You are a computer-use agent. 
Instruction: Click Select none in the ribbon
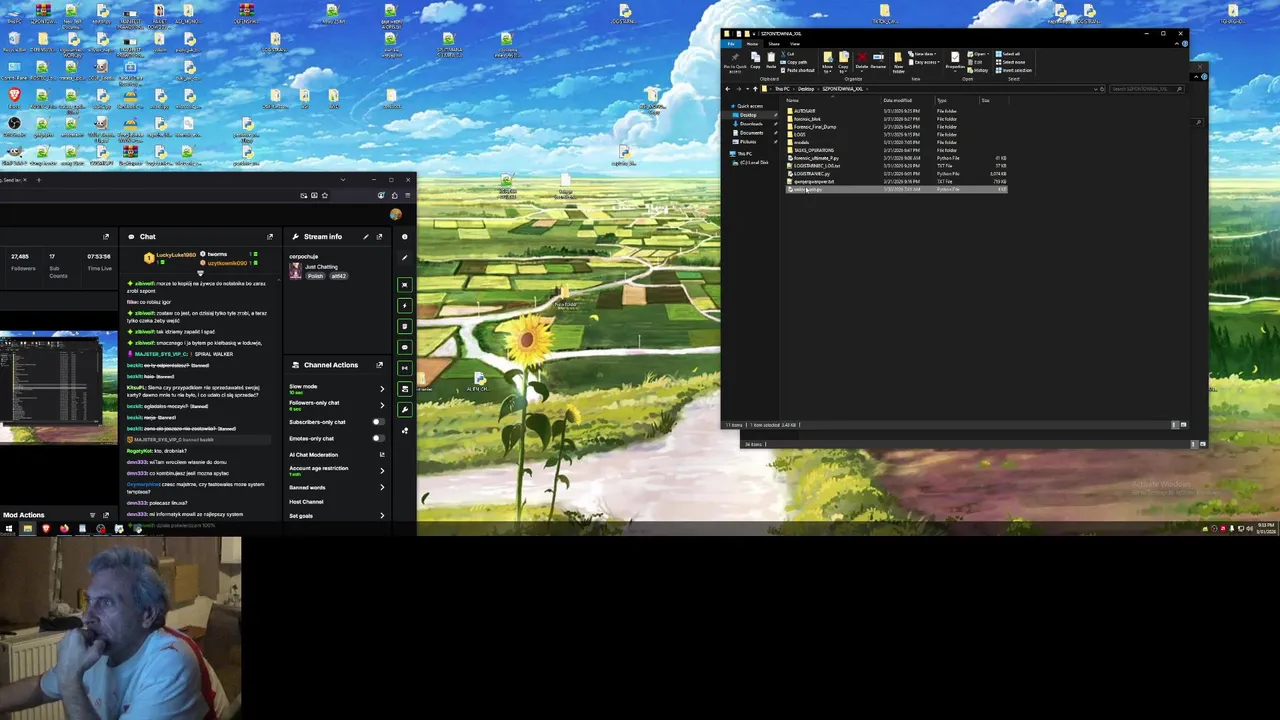point(1010,62)
